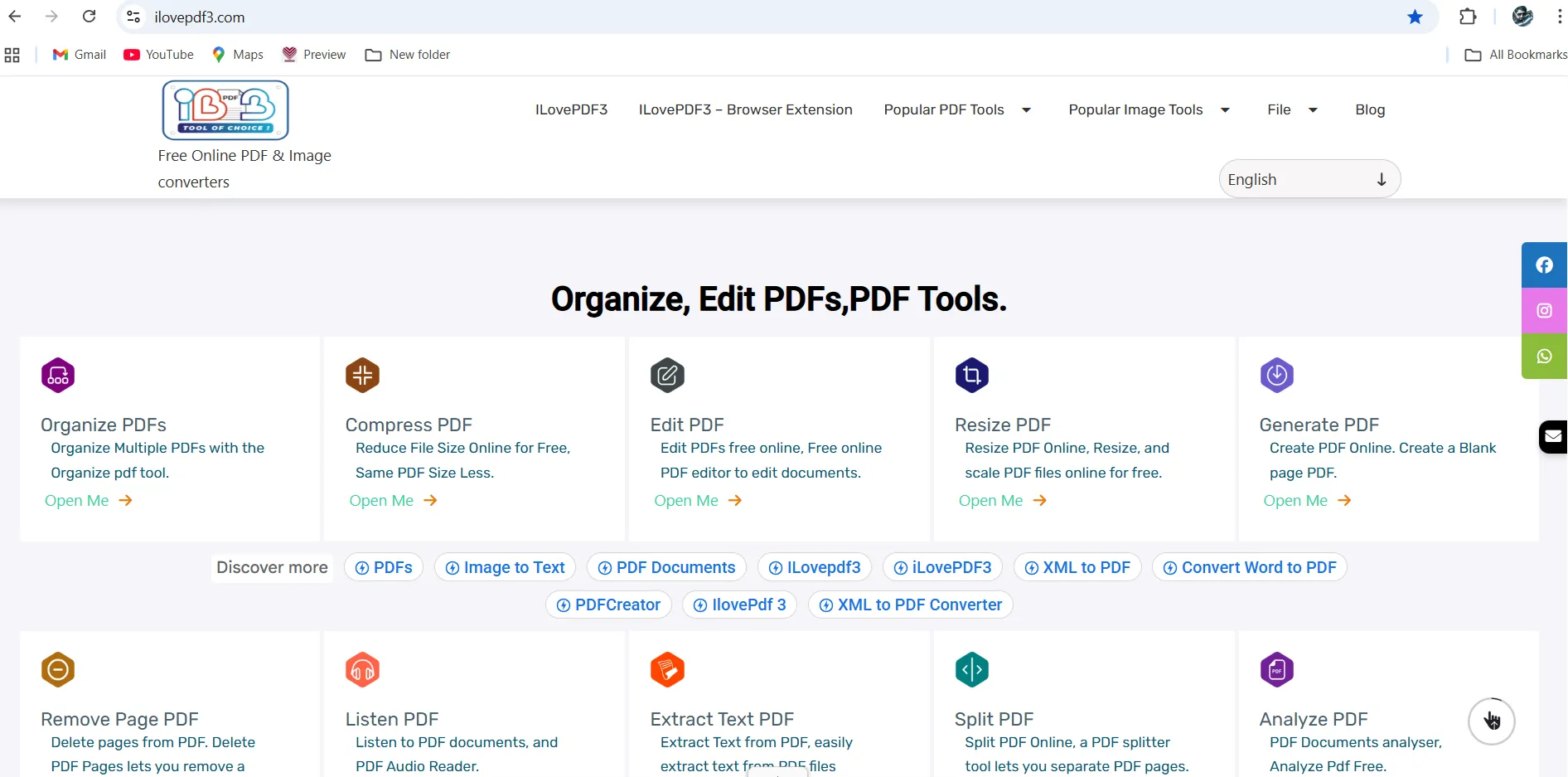Expand the File menu dropdown
The width and height of the screenshot is (1568, 777).
tap(1291, 109)
